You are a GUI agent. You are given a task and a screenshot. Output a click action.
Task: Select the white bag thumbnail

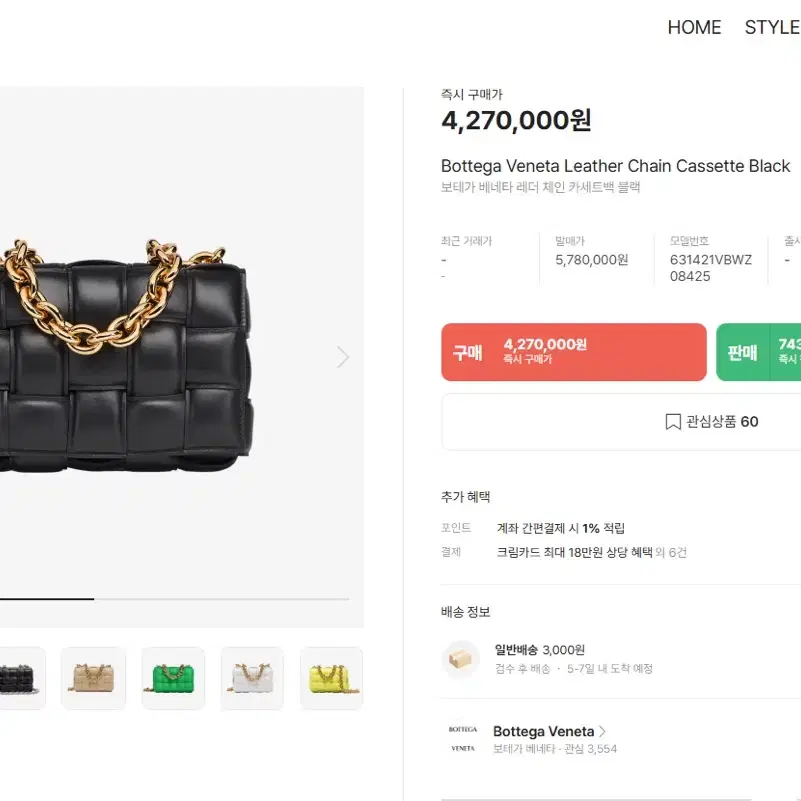click(252, 678)
